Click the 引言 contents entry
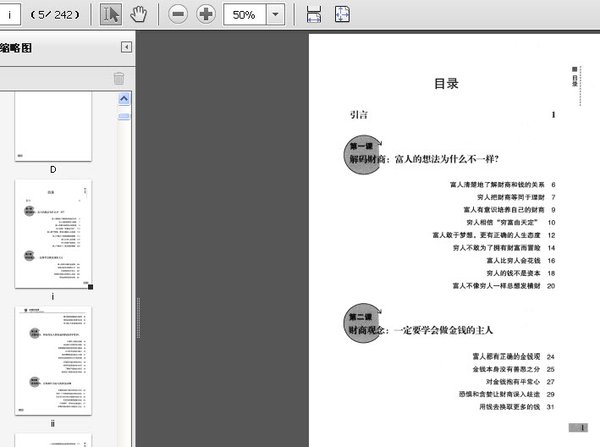600x447 pixels. tap(452, 114)
